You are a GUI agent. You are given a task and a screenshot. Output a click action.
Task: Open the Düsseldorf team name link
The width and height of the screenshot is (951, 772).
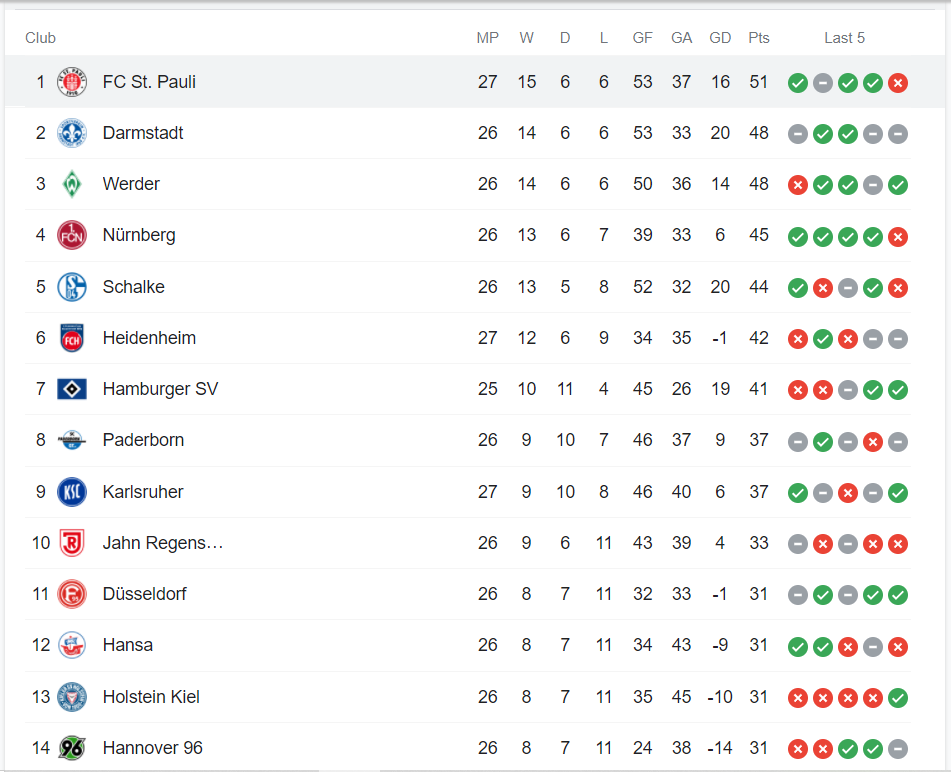click(x=144, y=594)
